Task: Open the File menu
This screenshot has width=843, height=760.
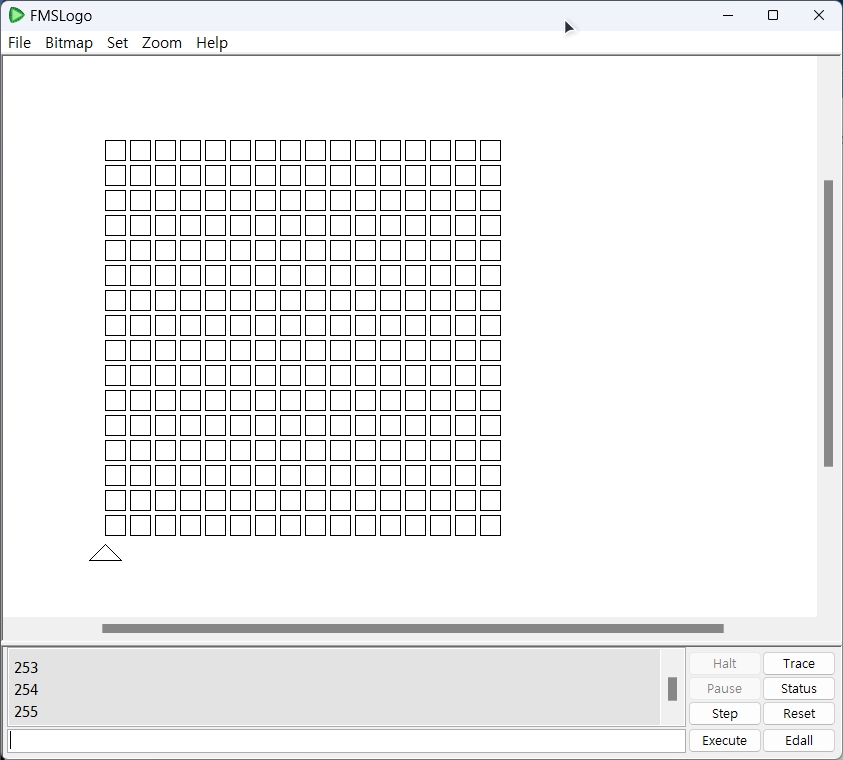Action: (x=19, y=42)
